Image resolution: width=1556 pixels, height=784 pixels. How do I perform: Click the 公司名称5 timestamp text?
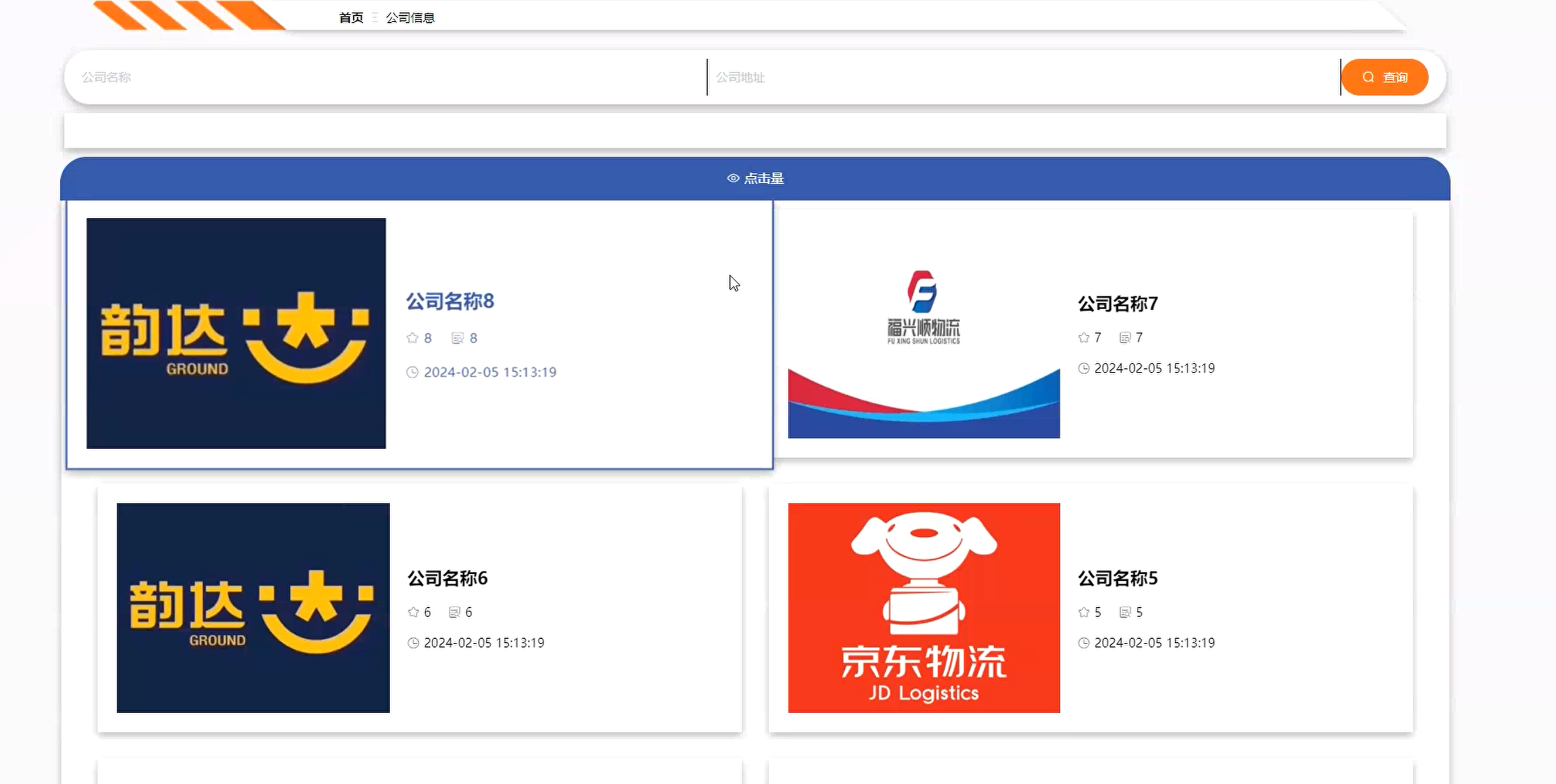click(1154, 643)
